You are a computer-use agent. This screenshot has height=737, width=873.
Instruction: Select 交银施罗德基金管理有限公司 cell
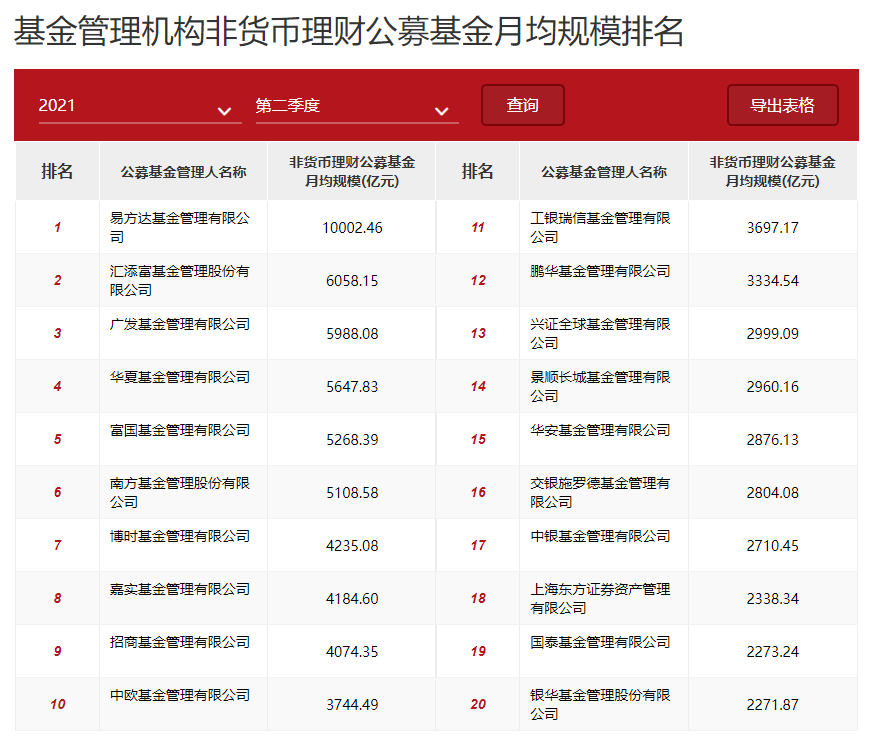pyautogui.click(x=604, y=492)
